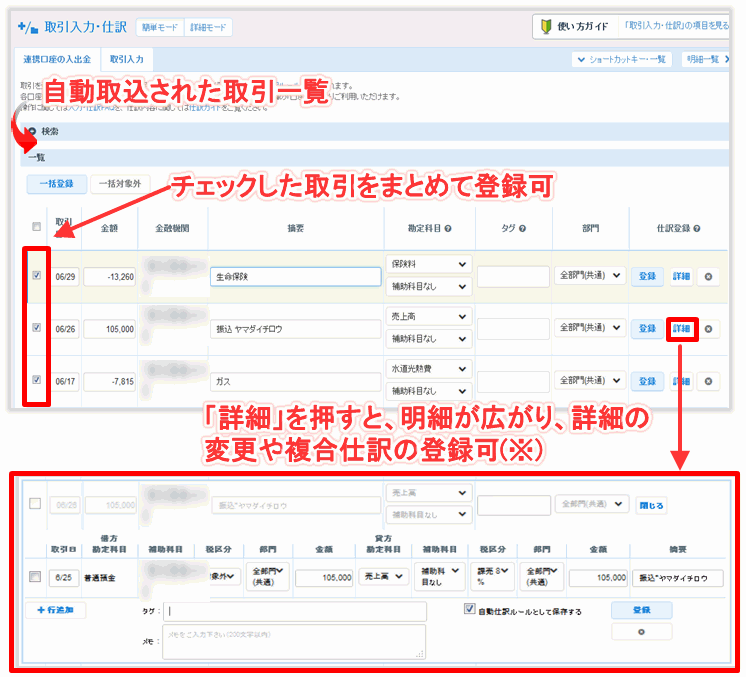Screen dimensions: 746x677
Task: Open credit-side 売上高 dropdown in detail panel
Action: [383, 577]
